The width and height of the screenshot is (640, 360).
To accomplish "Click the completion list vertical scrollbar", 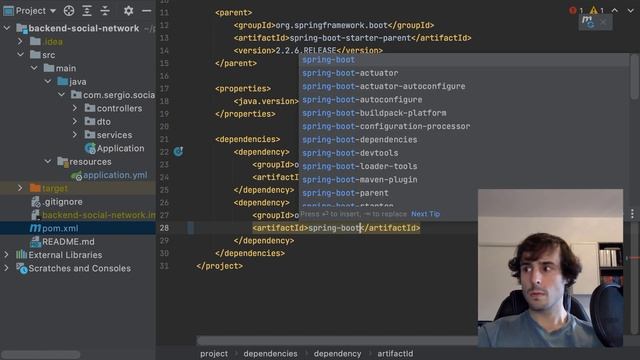I will click(634, 77).
